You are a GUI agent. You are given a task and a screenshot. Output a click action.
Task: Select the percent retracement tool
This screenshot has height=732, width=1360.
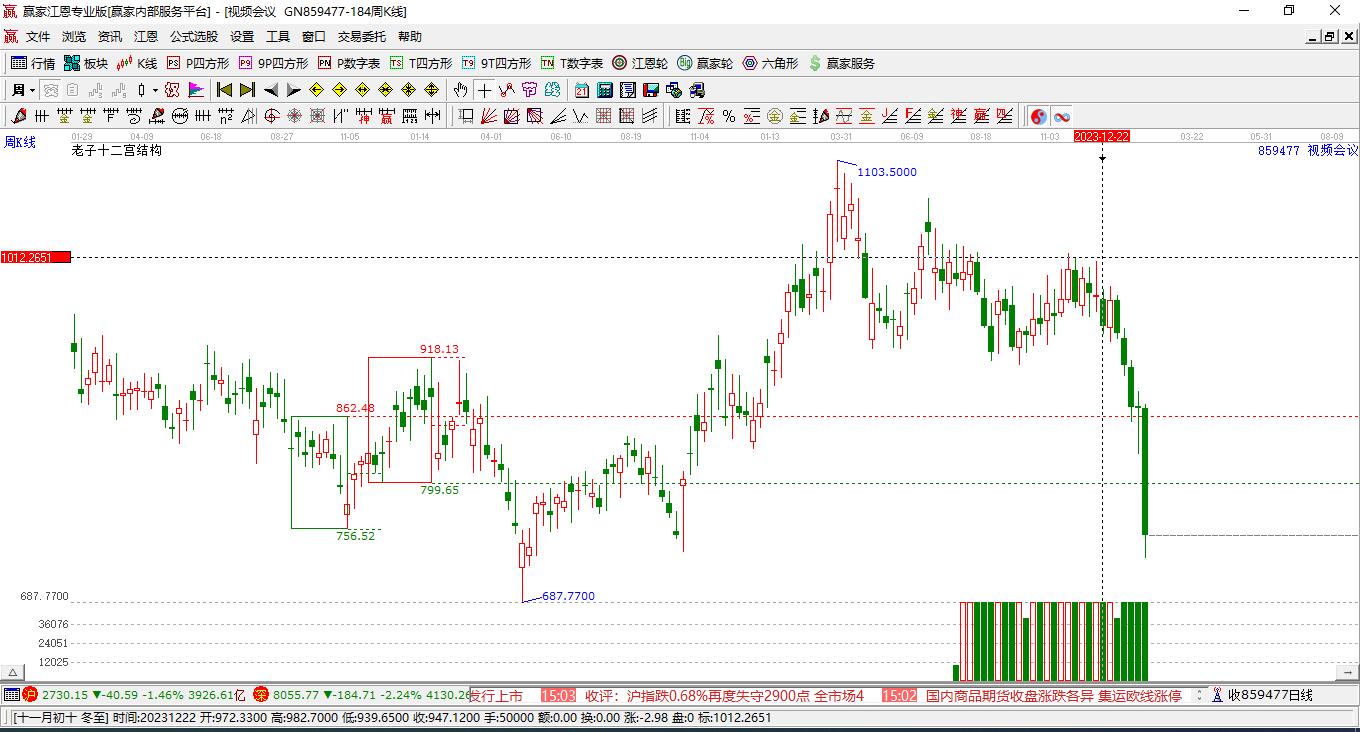tap(729, 116)
